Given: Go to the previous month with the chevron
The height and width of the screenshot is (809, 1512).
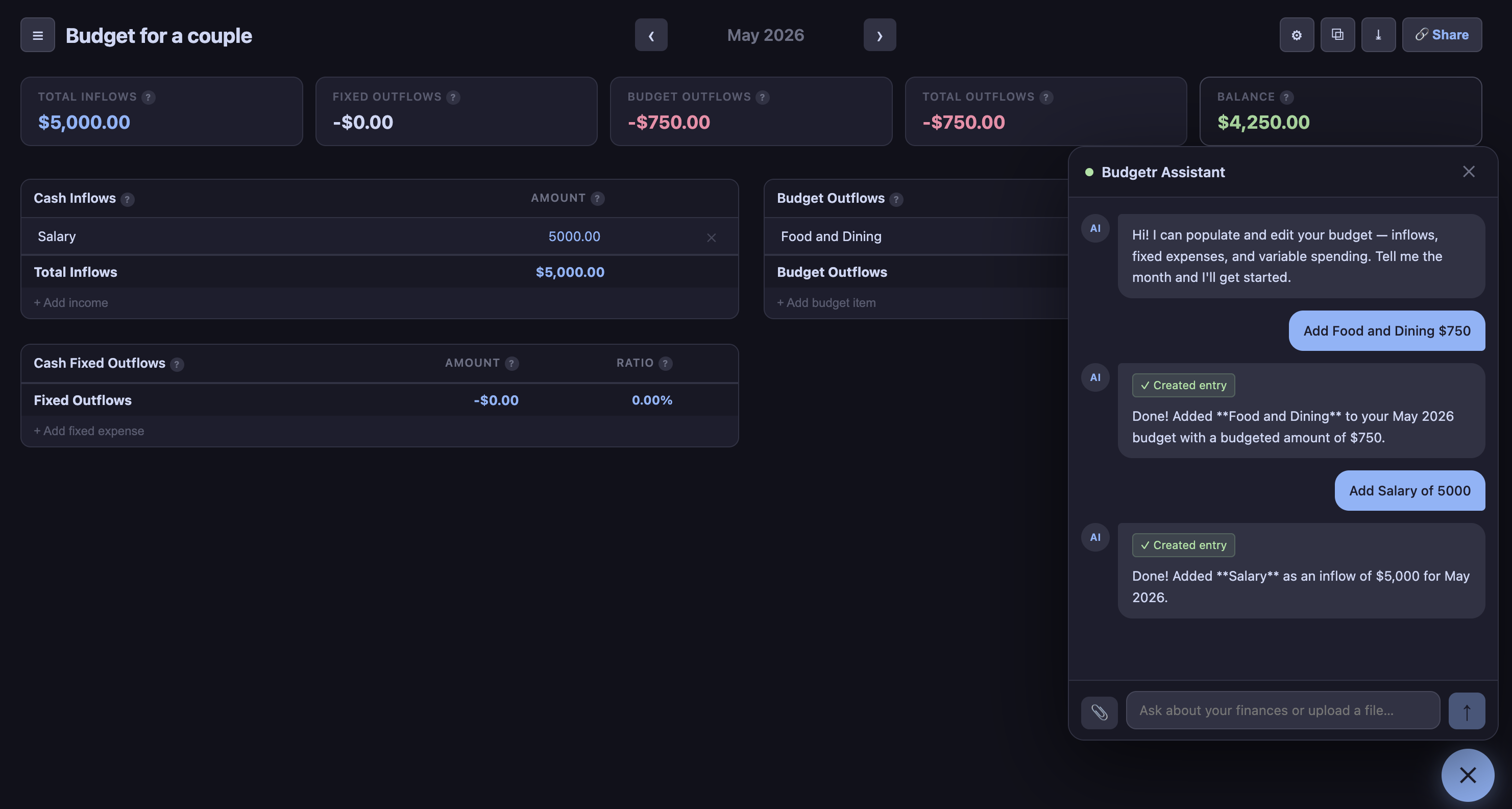Looking at the screenshot, I should (x=651, y=35).
